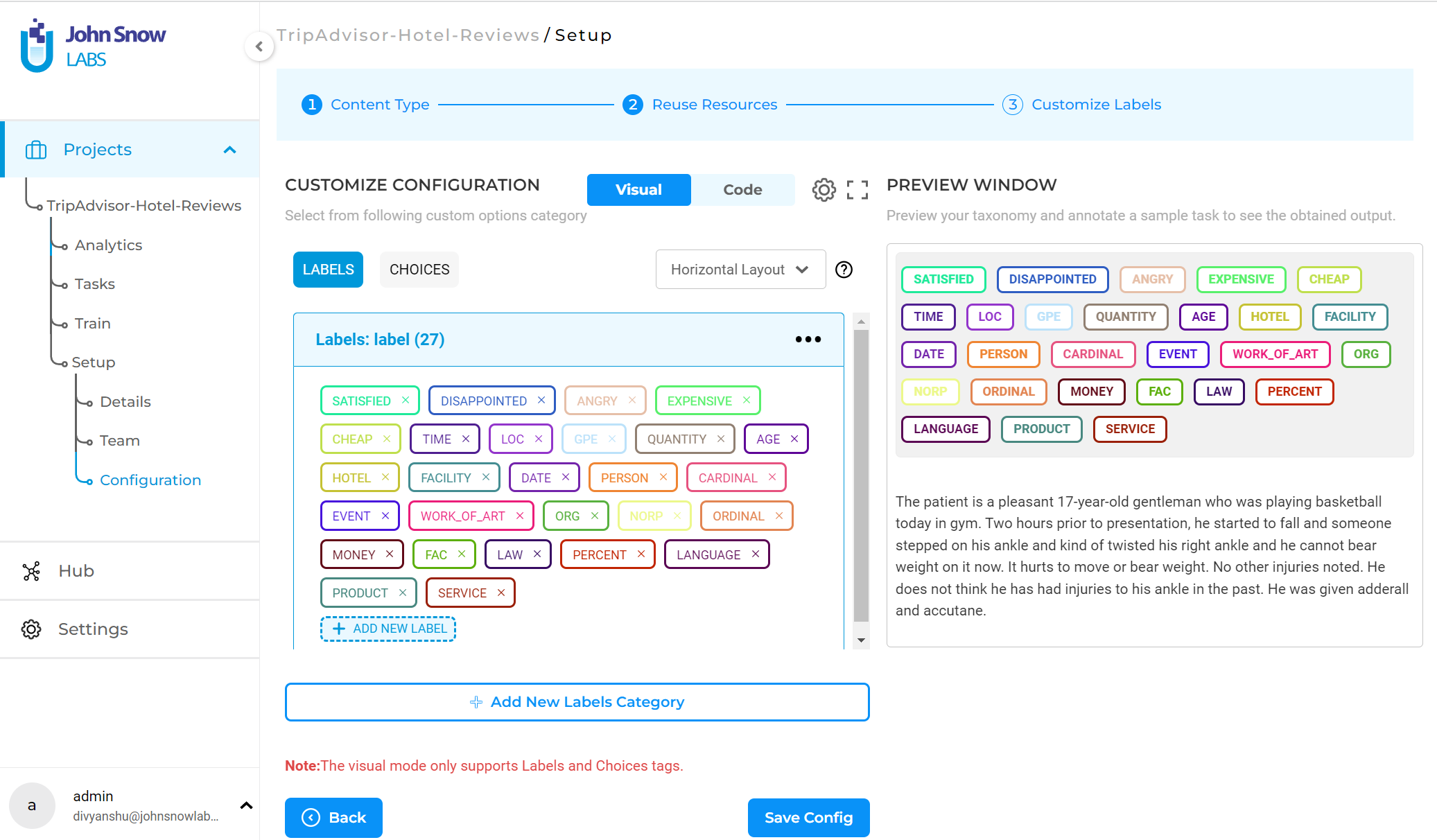Click ADD NEW LABEL button
Viewport: 1437px width, 840px height.
click(x=388, y=629)
